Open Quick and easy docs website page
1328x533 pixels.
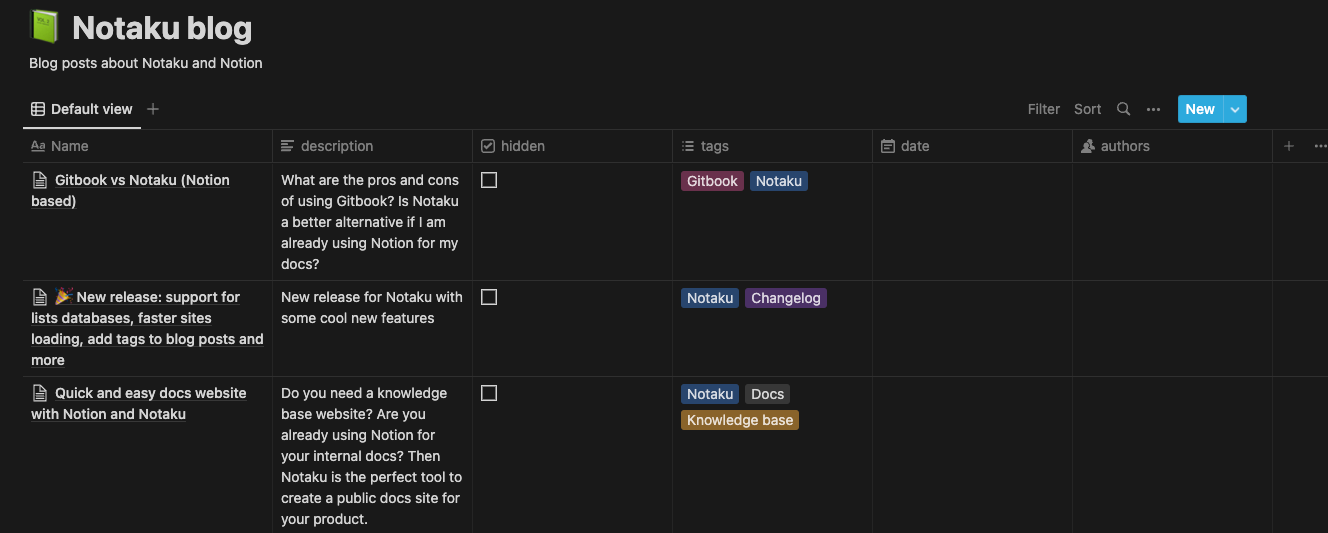click(139, 403)
